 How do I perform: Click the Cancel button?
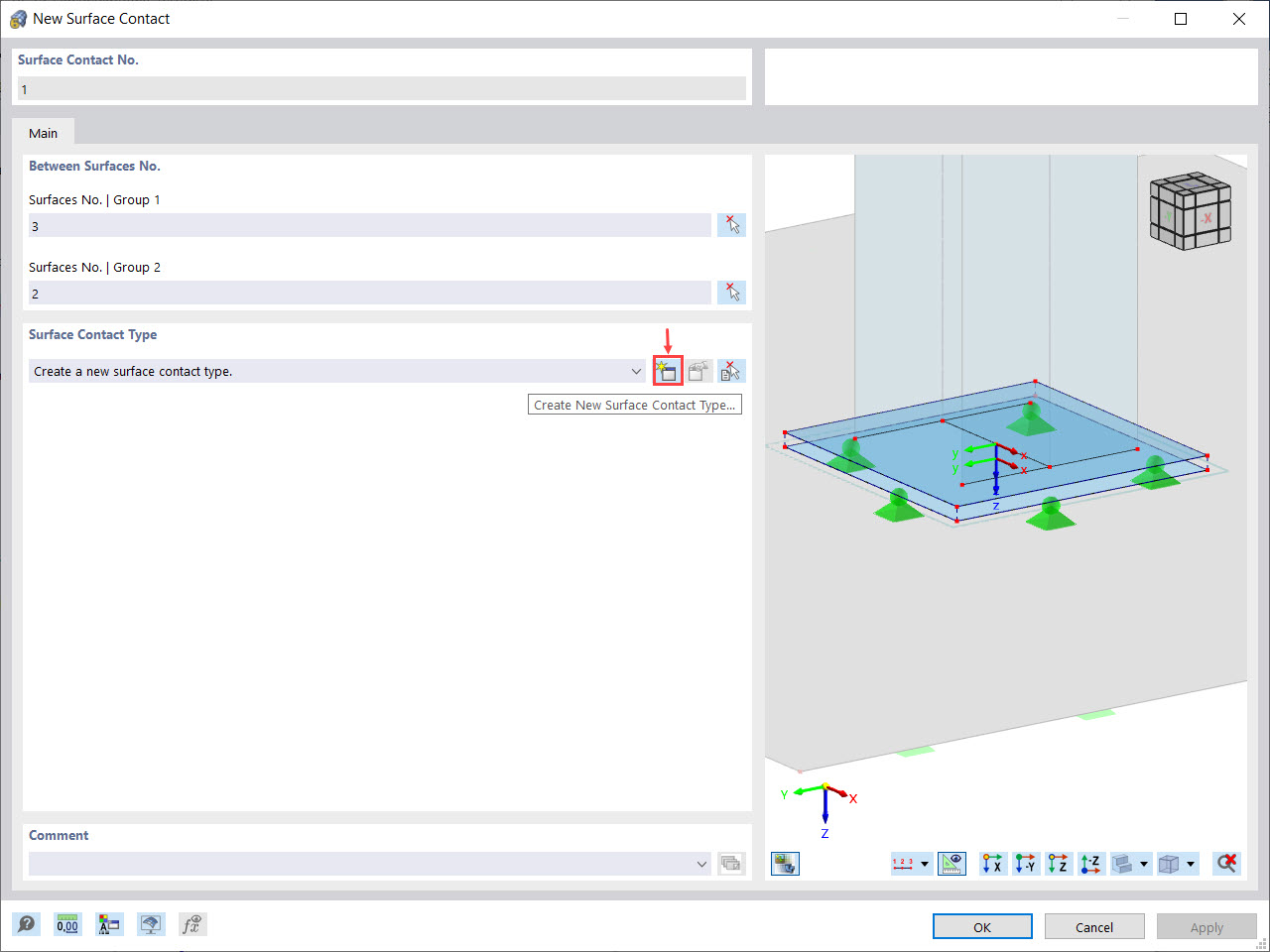1094,926
